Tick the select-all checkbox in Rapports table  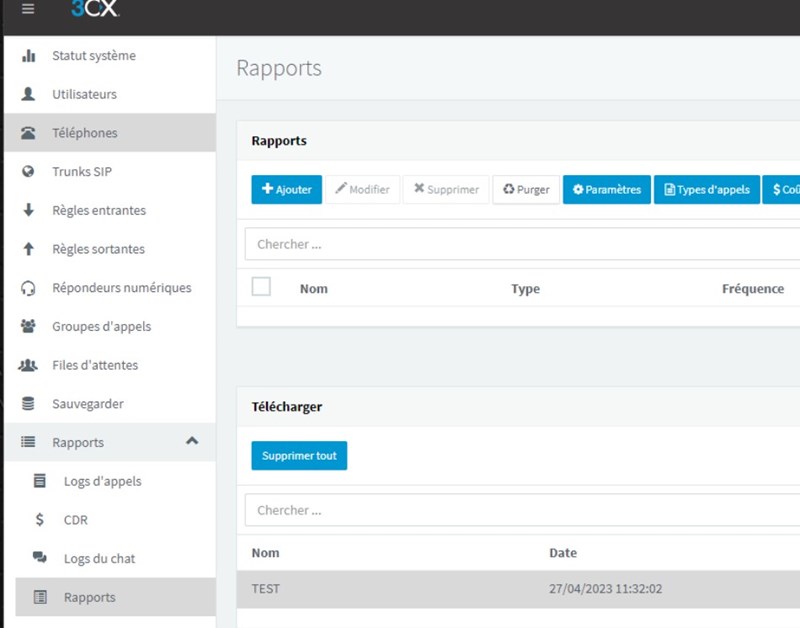tap(261, 287)
